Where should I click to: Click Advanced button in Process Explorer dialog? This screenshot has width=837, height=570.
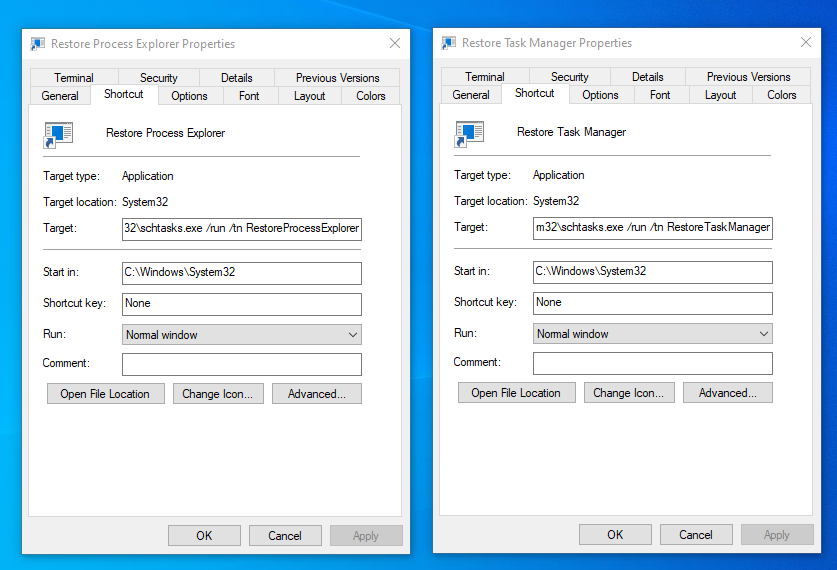[317, 394]
